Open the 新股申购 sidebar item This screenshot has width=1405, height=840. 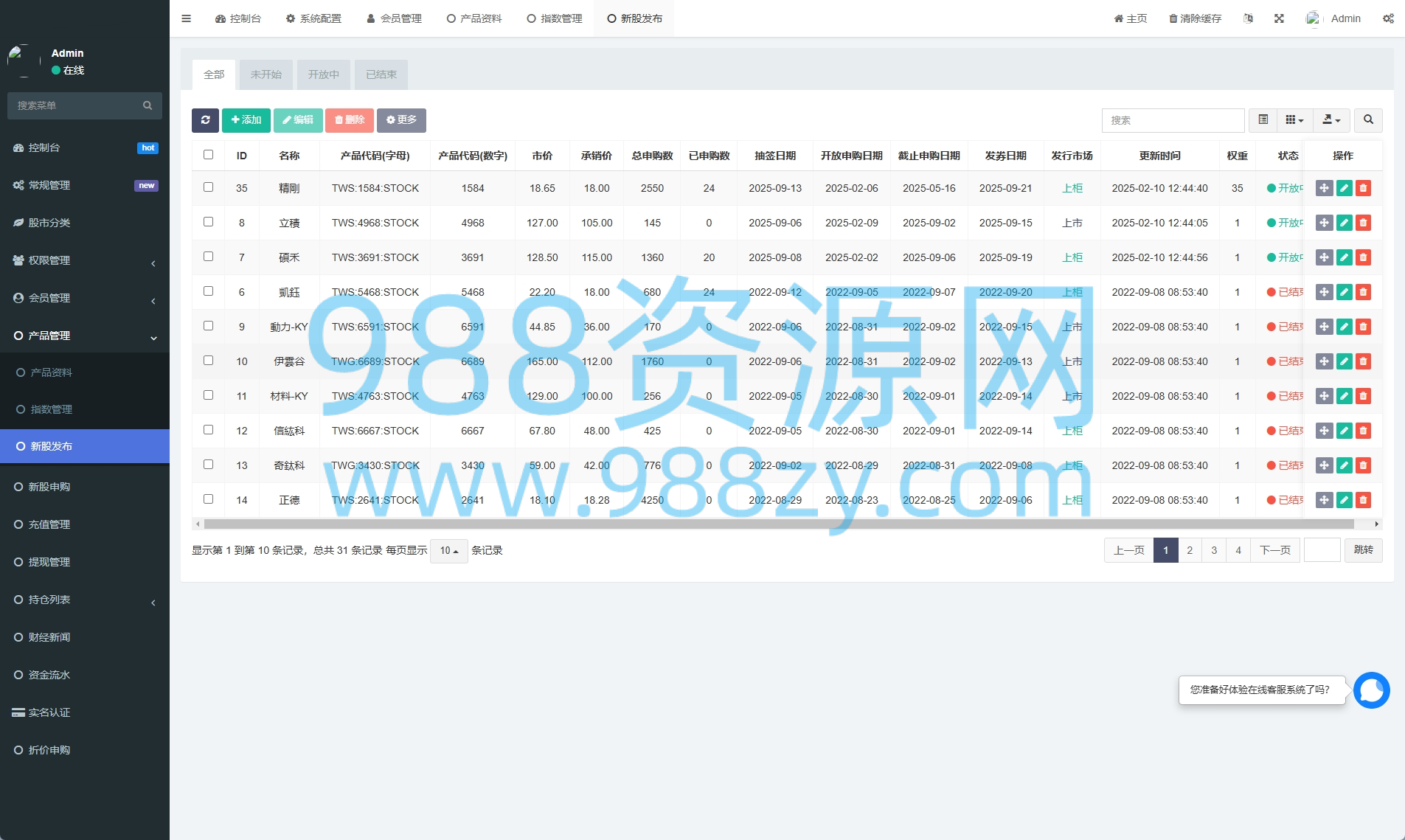(x=85, y=487)
